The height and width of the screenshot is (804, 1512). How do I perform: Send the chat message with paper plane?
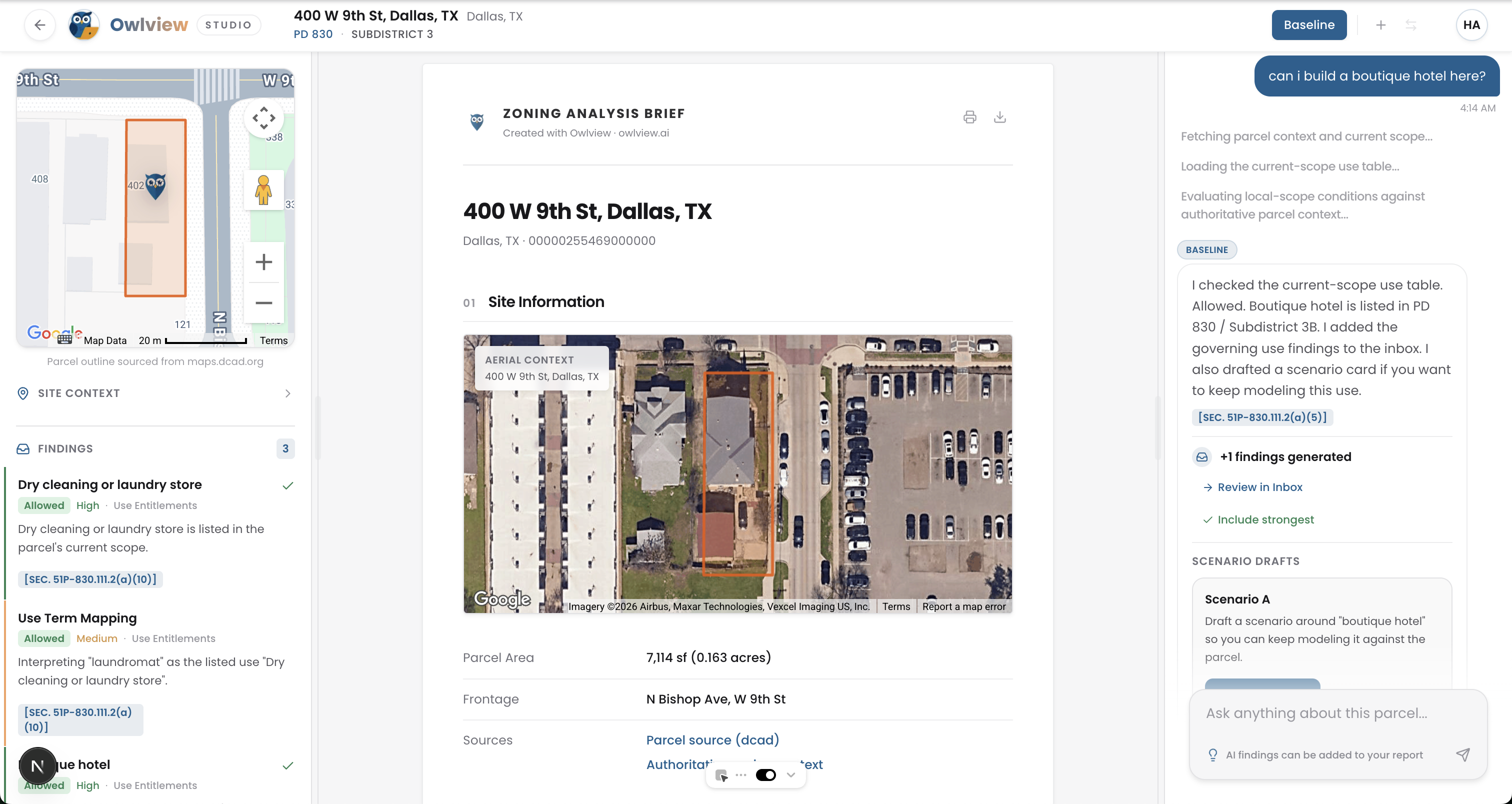click(1462, 754)
